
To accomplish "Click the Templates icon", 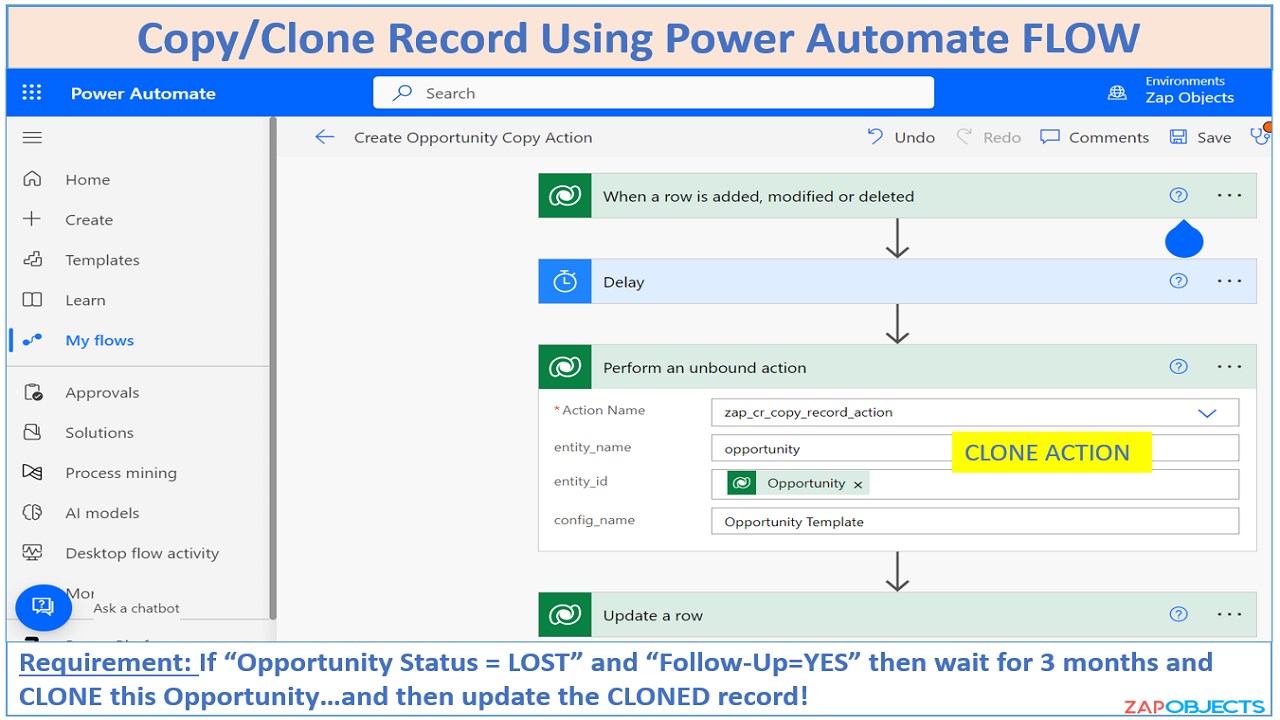I will 32,259.
